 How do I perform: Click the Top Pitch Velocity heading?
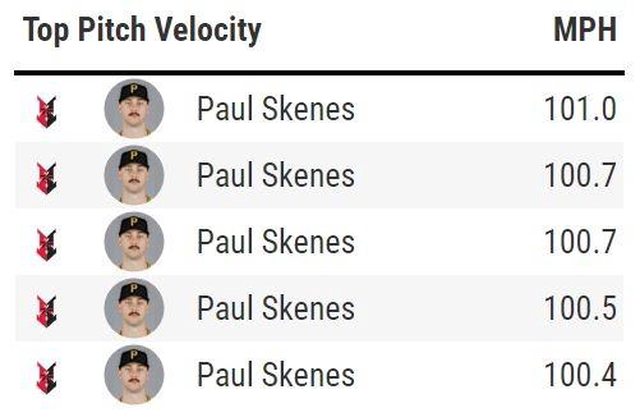click(142, 31)
